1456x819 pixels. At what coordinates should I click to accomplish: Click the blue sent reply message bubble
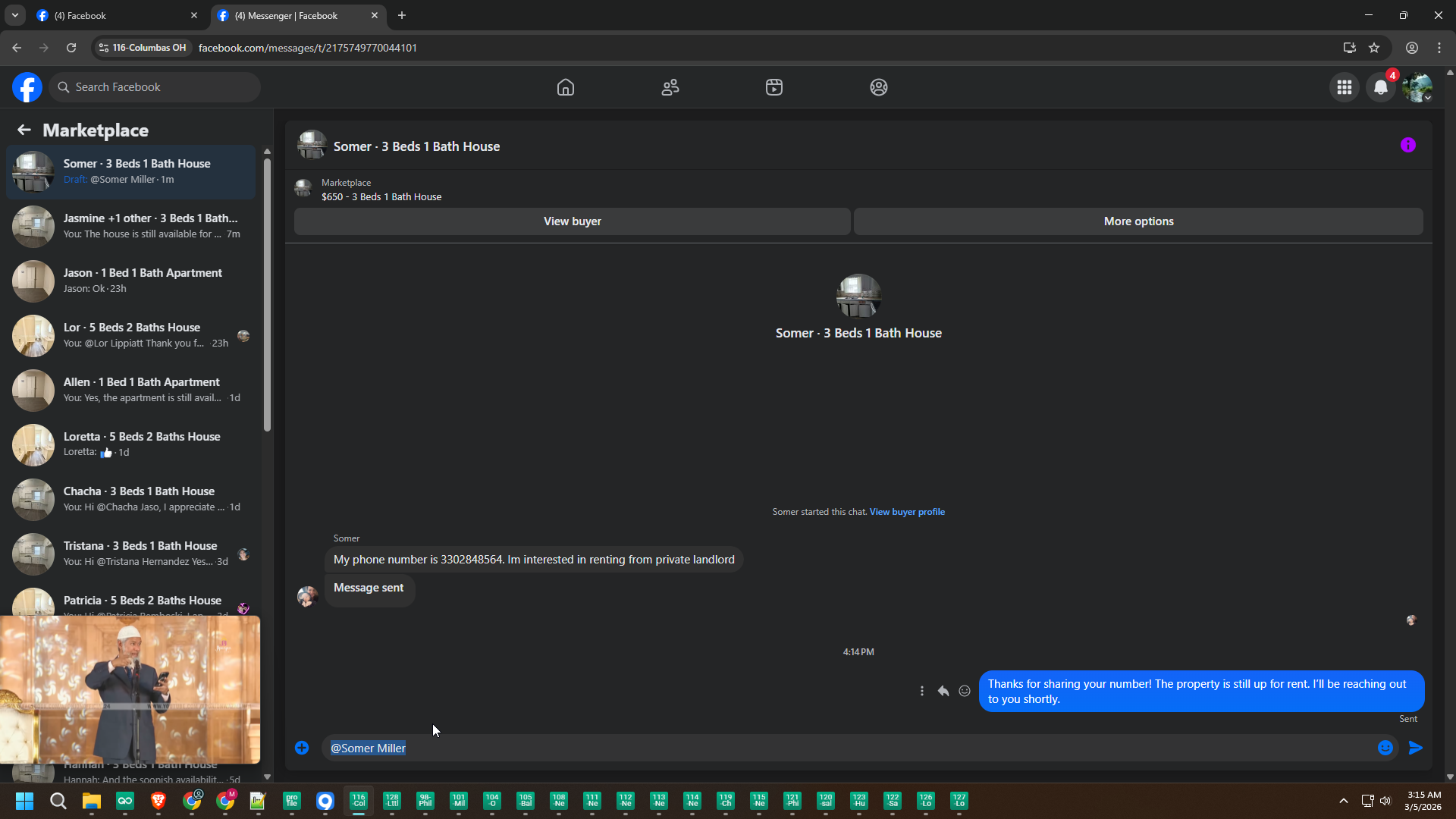(x=1201, y=692)
